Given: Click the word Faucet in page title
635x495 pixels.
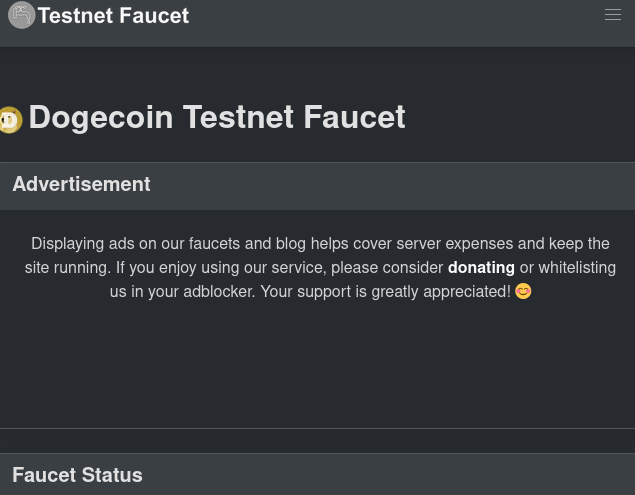Looking at the screenshot, I should coord(354,117).
